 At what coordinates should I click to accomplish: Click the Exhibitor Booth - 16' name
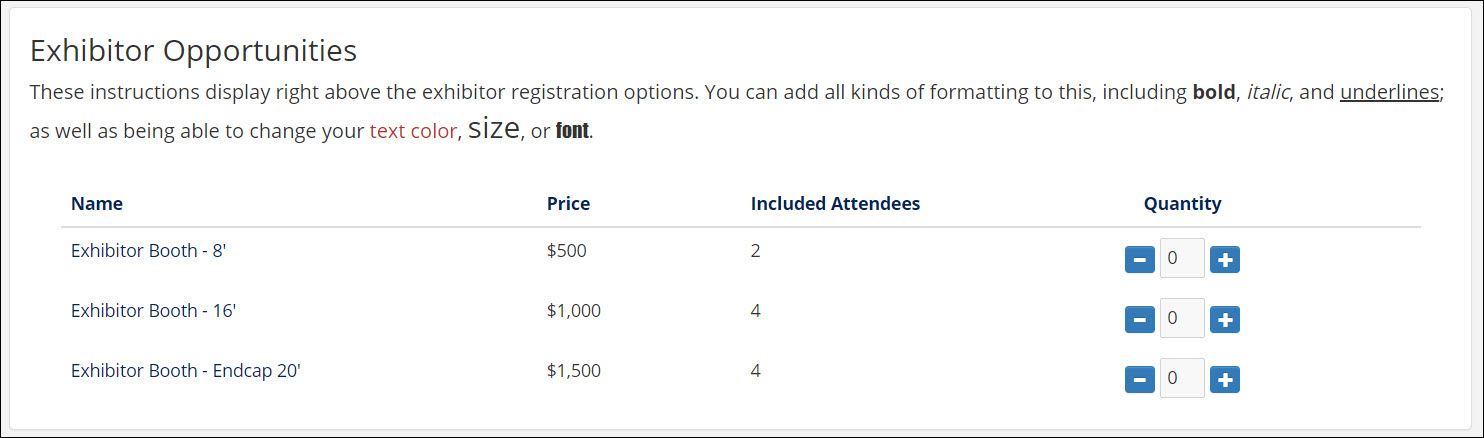click(x=153, y=311)
